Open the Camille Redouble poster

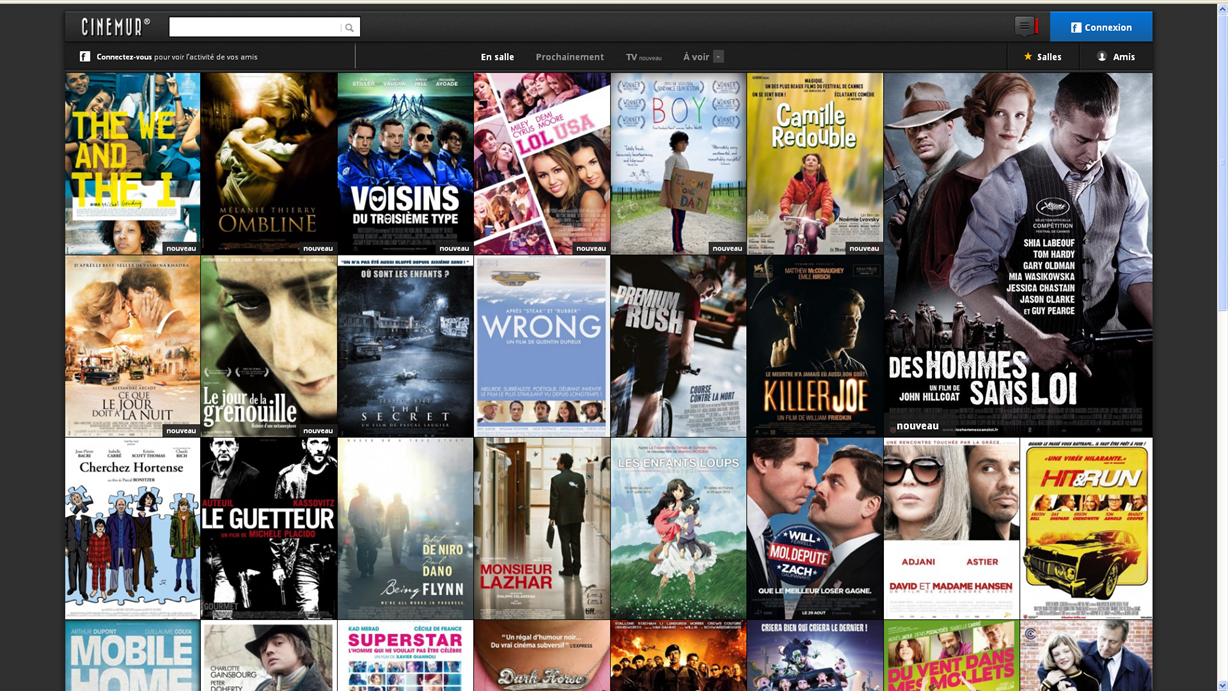(x=814, y=163)
